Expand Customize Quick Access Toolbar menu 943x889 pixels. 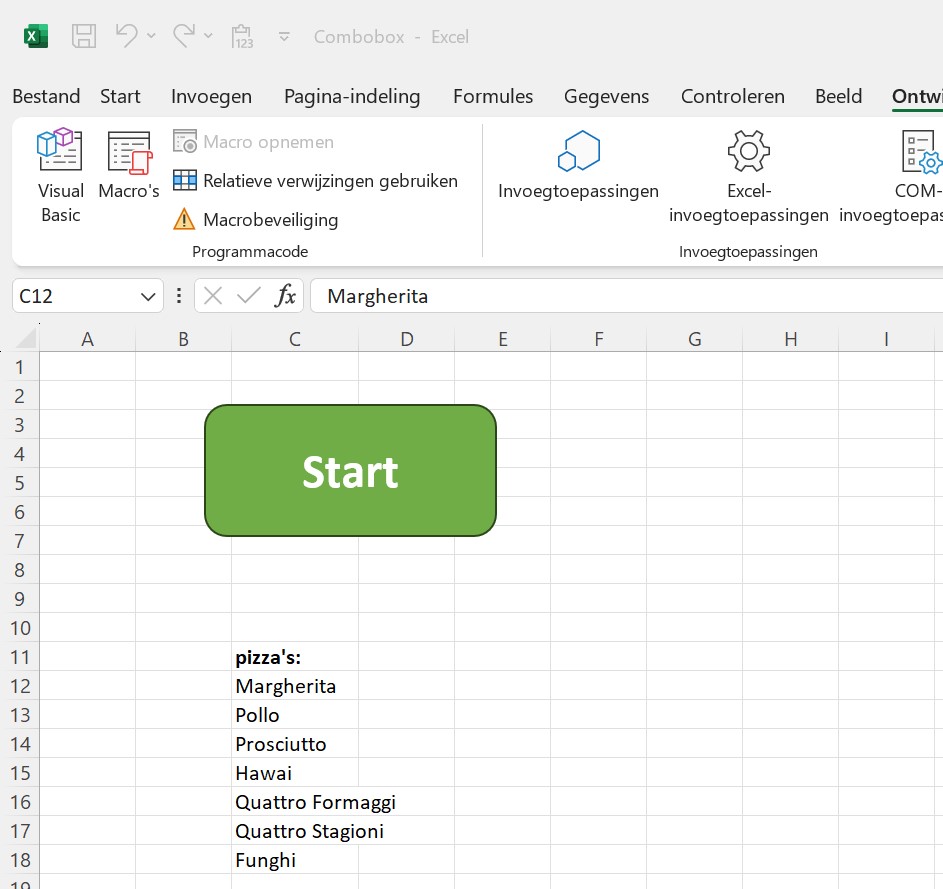point(284,37)
